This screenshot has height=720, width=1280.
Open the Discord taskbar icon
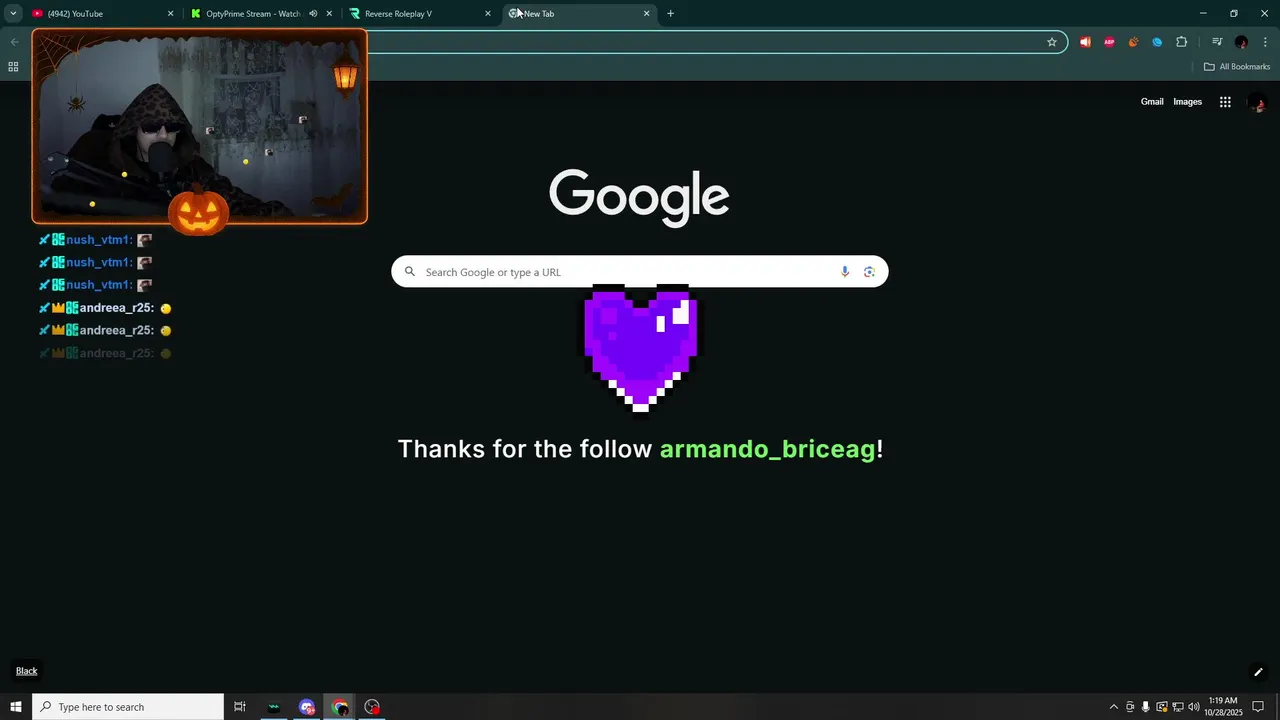coord(307,707)
